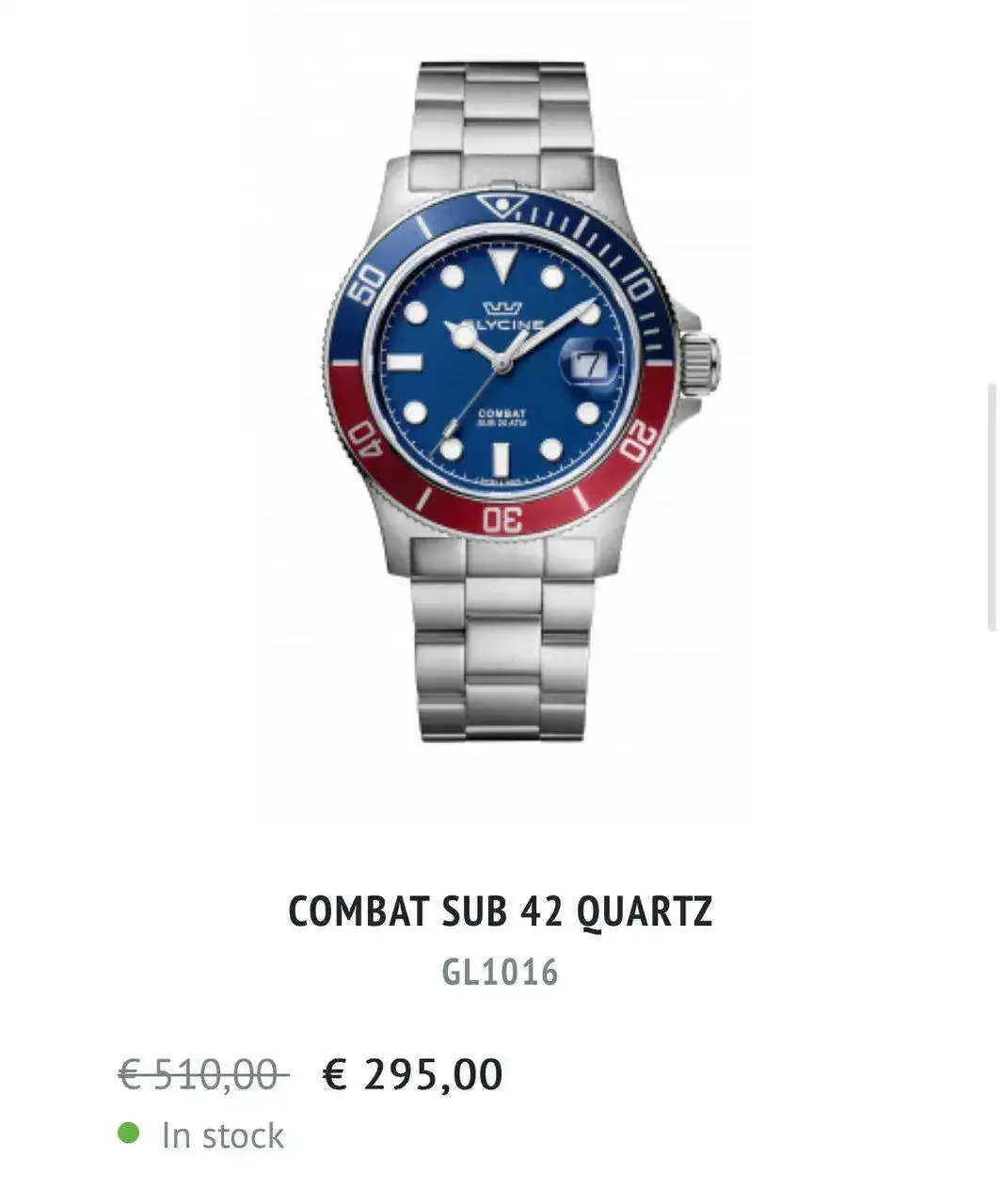
Task: Click the lower steel bracelet links
Action: point(502,641)
